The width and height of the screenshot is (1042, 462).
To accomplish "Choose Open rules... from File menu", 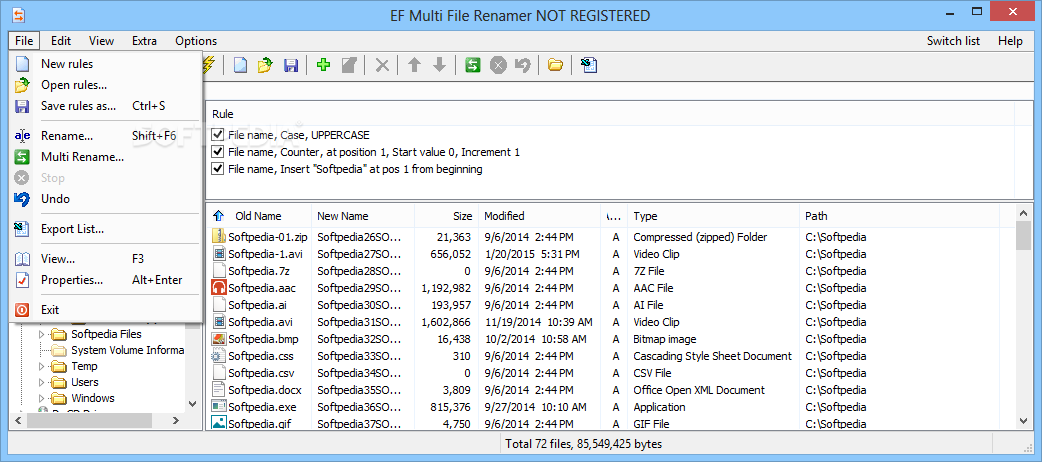I will click(106, 85).
